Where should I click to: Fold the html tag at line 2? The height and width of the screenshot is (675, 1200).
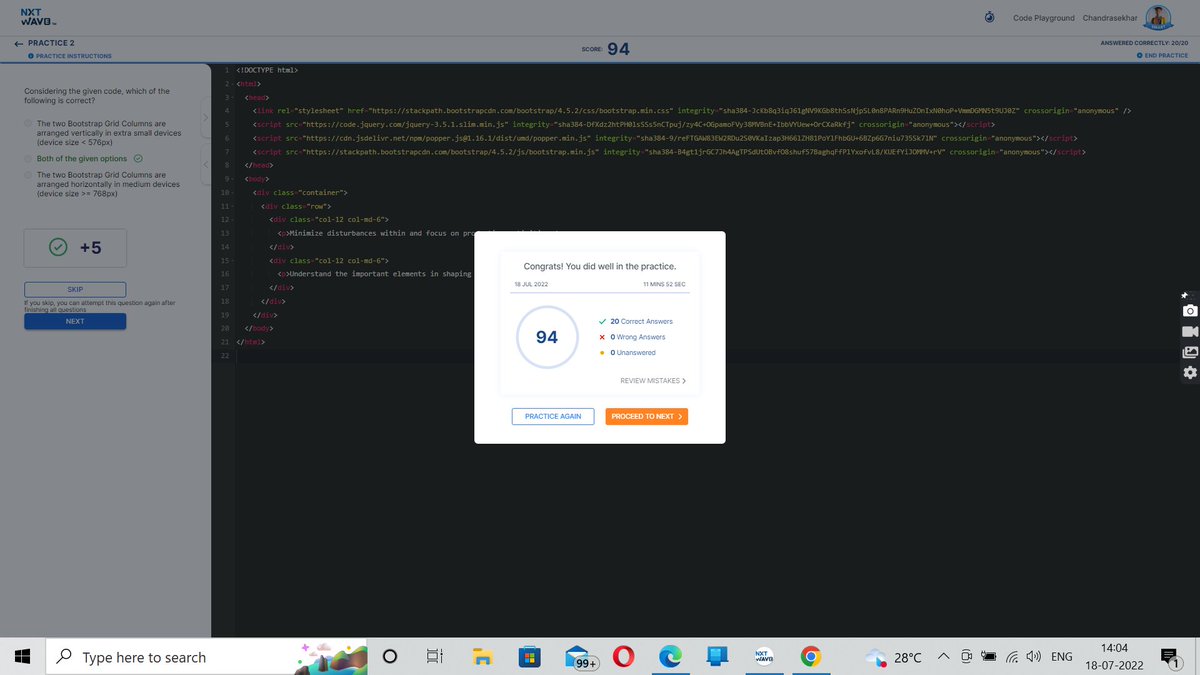point(232,84)
